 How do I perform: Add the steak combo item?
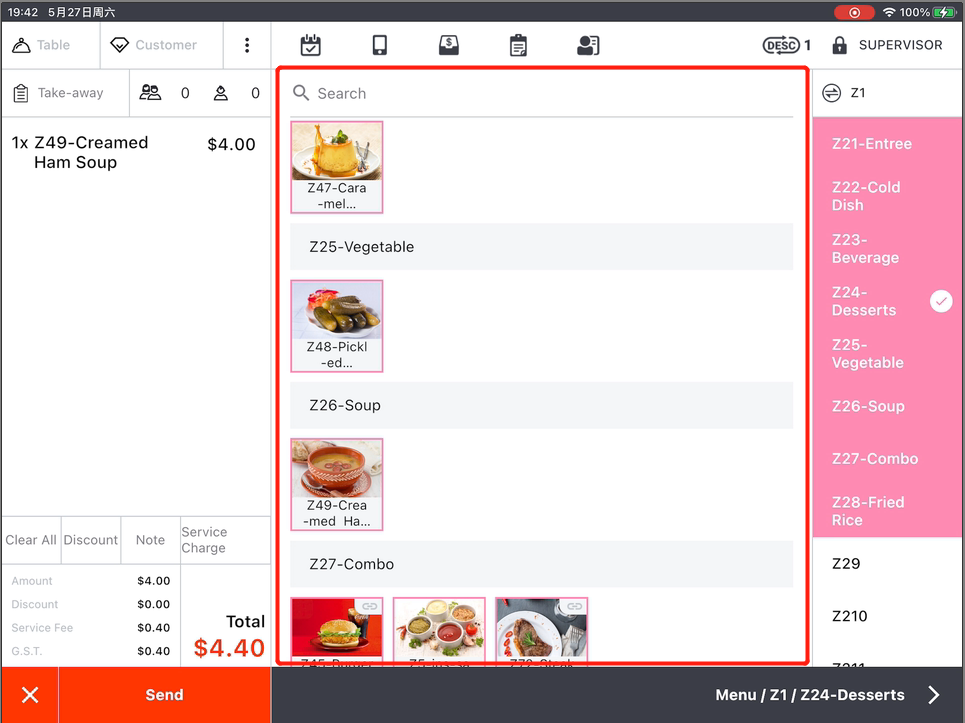pos(542,630)
